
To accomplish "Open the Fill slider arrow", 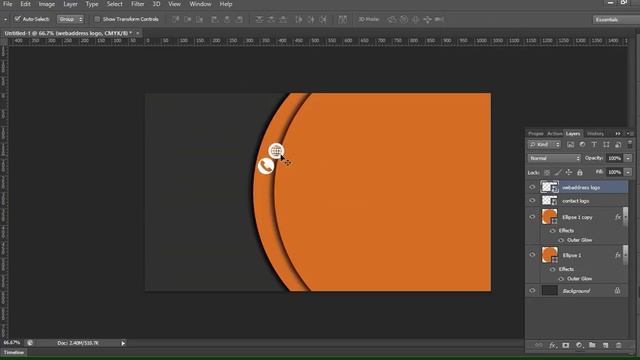I will pyautogui.click(x=628, y=172).
